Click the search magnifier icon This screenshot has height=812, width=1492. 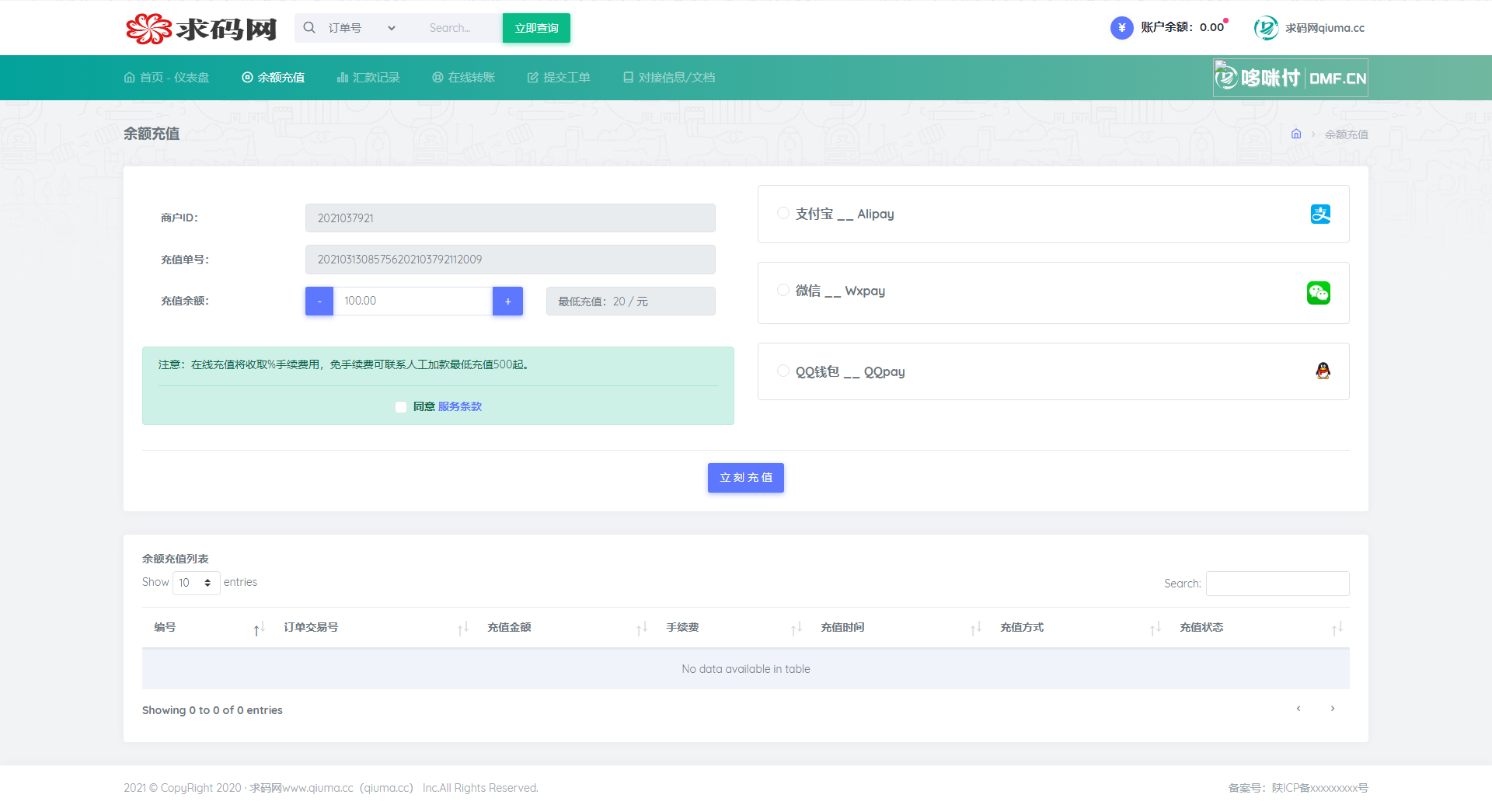(x=309, y=28)
